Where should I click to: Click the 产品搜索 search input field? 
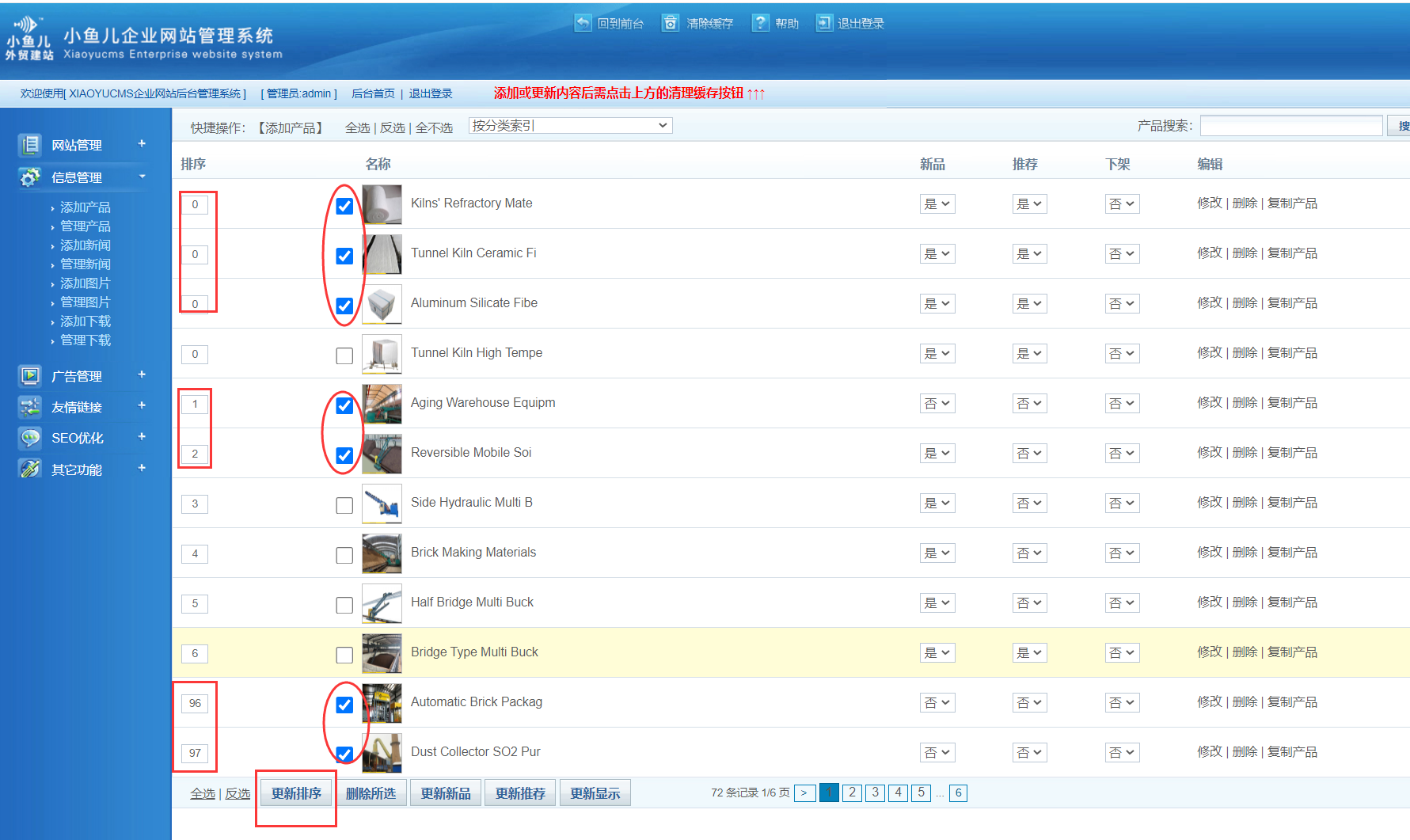point(1290,126)
